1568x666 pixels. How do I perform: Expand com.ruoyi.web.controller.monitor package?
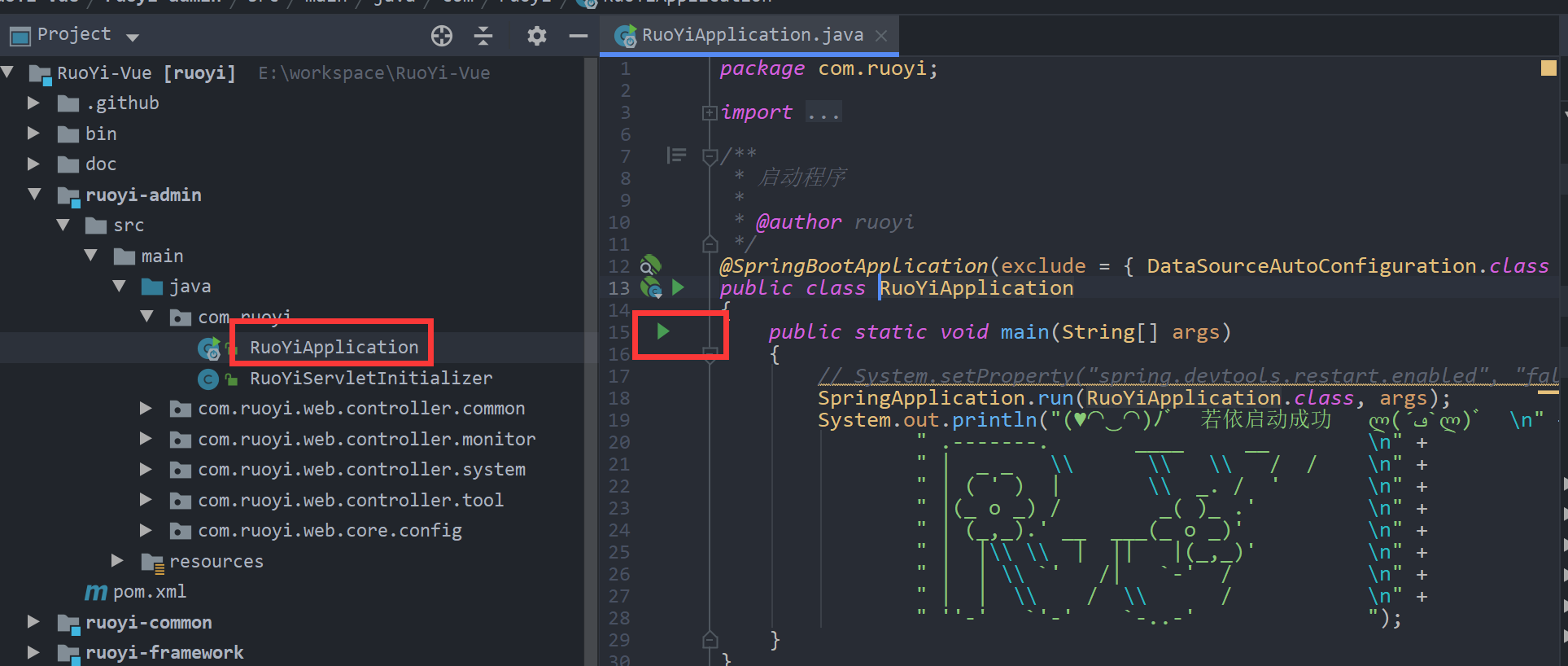coord(146,439)
